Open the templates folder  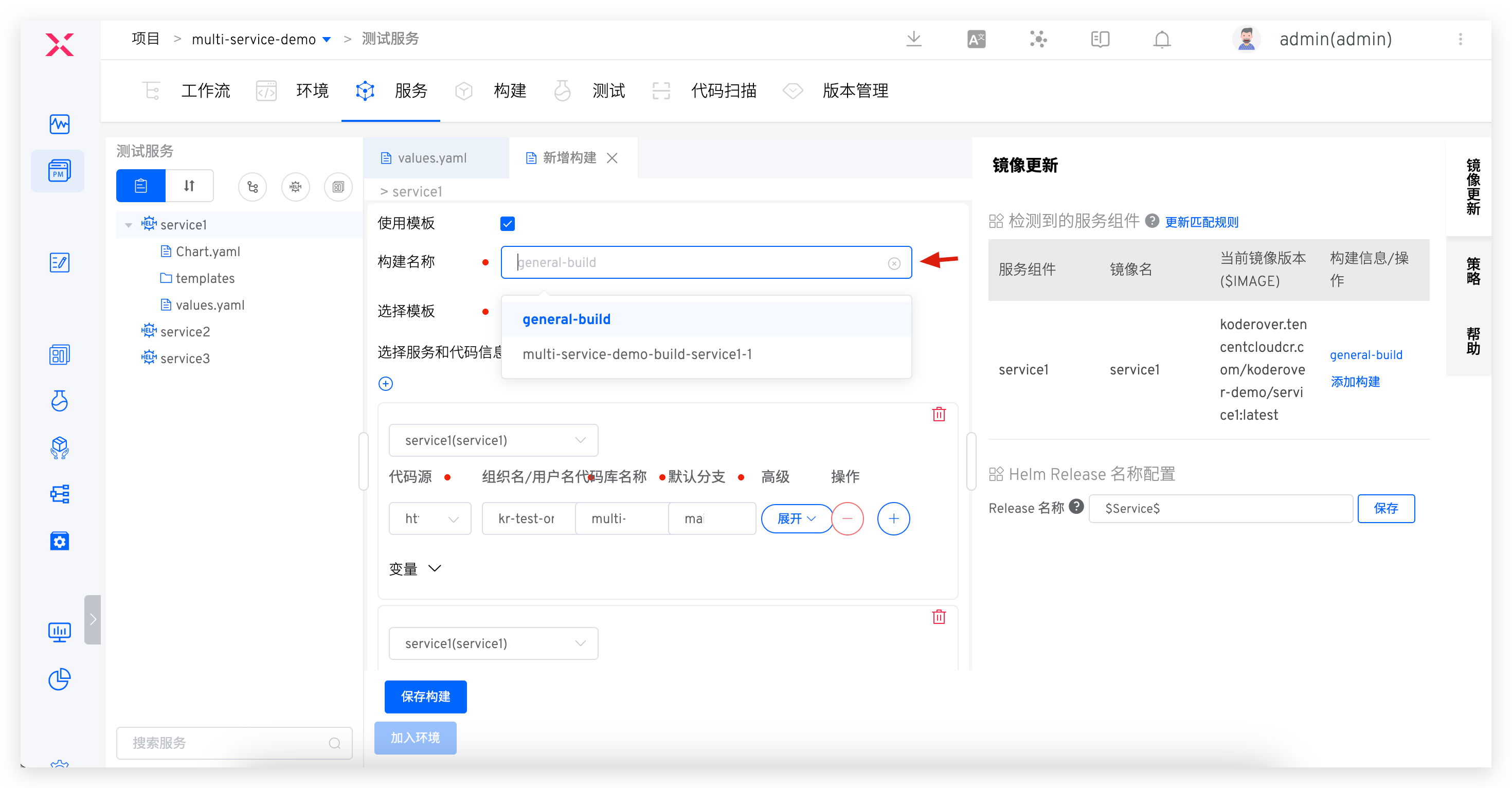tap(198, 278)
